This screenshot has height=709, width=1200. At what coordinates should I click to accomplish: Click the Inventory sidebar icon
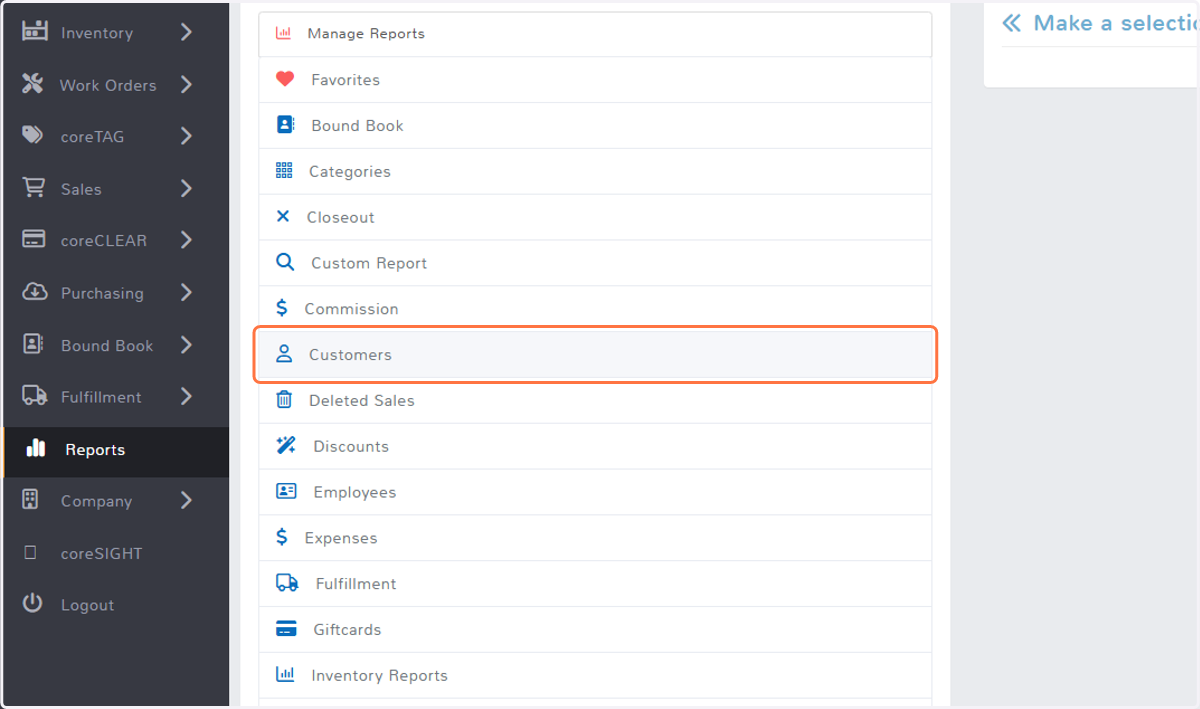click(x=35, y=32)
